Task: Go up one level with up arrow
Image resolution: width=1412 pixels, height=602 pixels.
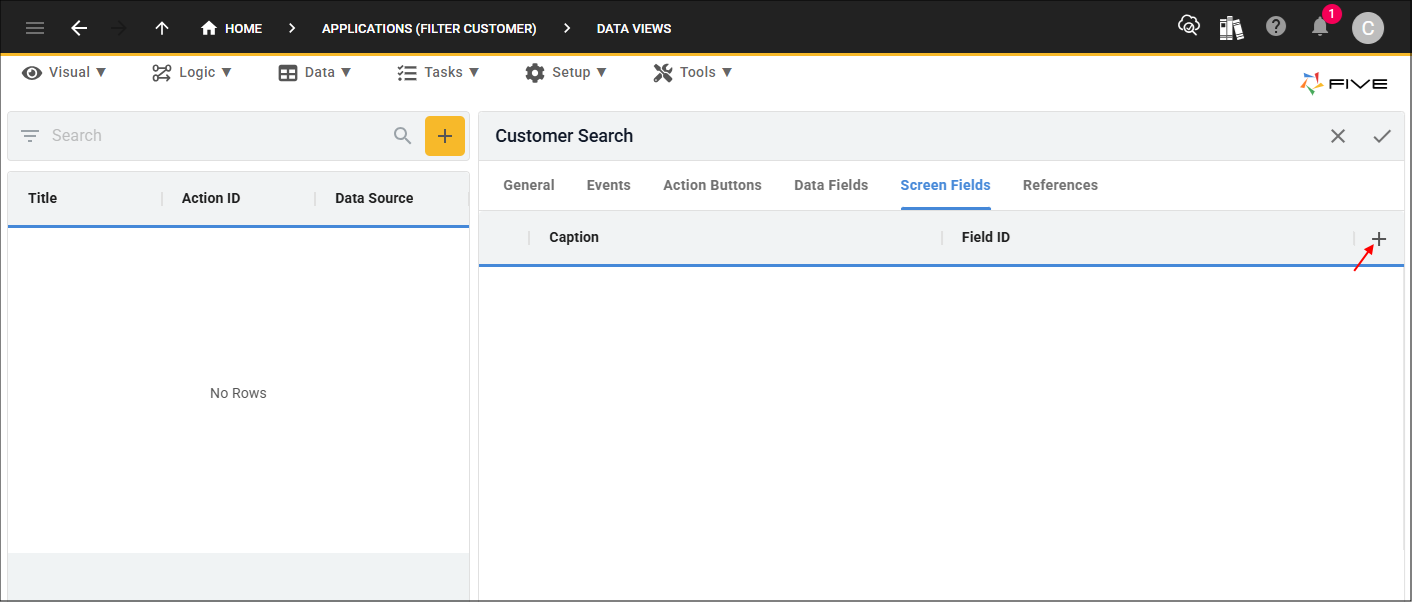Action: [x=162, y=28]
